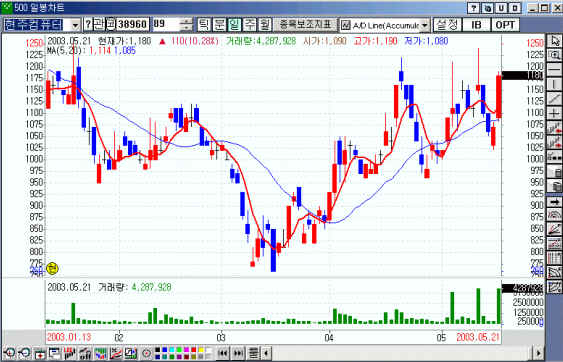Click the 종목보조지표 button

click(x=306, y=24)
